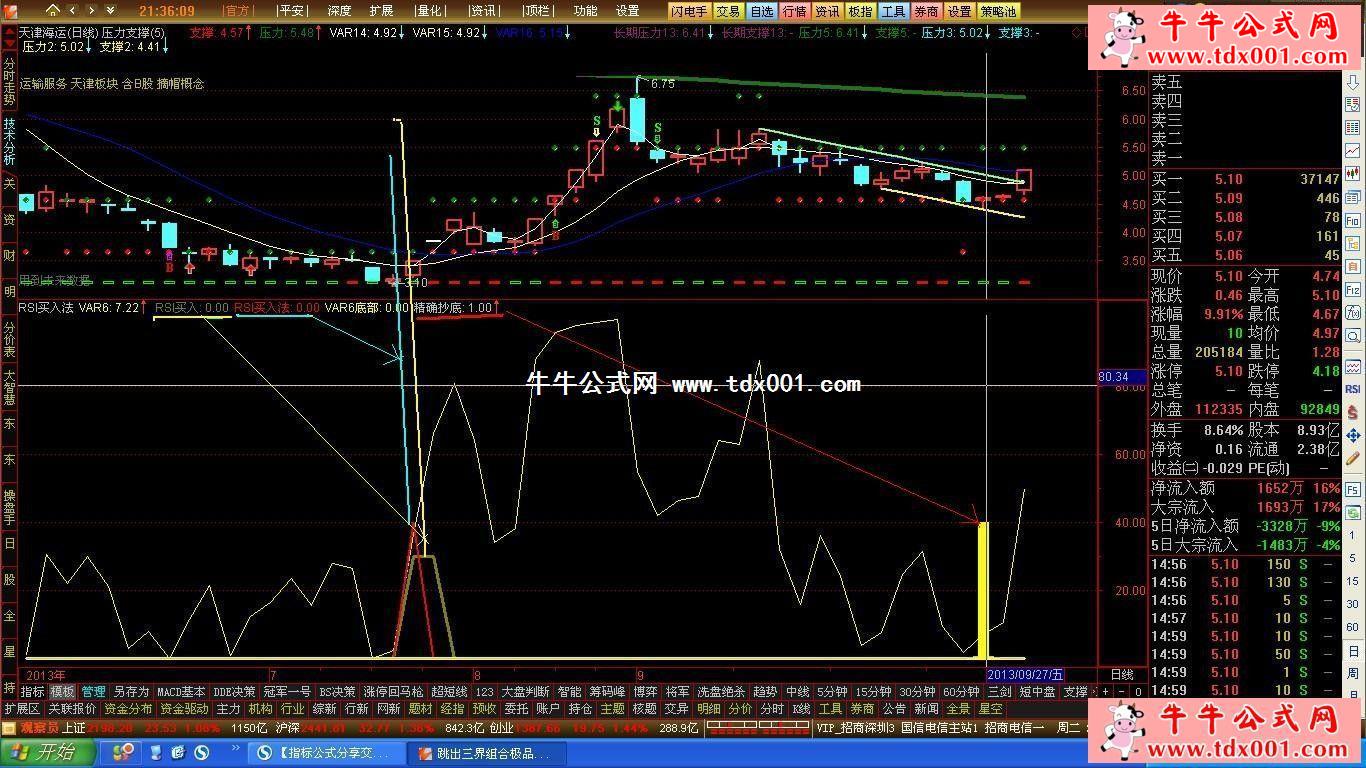The image size is (1366, 768).
Task: Click the yellow signal bar in RSI chart
Action: [983, 588]
